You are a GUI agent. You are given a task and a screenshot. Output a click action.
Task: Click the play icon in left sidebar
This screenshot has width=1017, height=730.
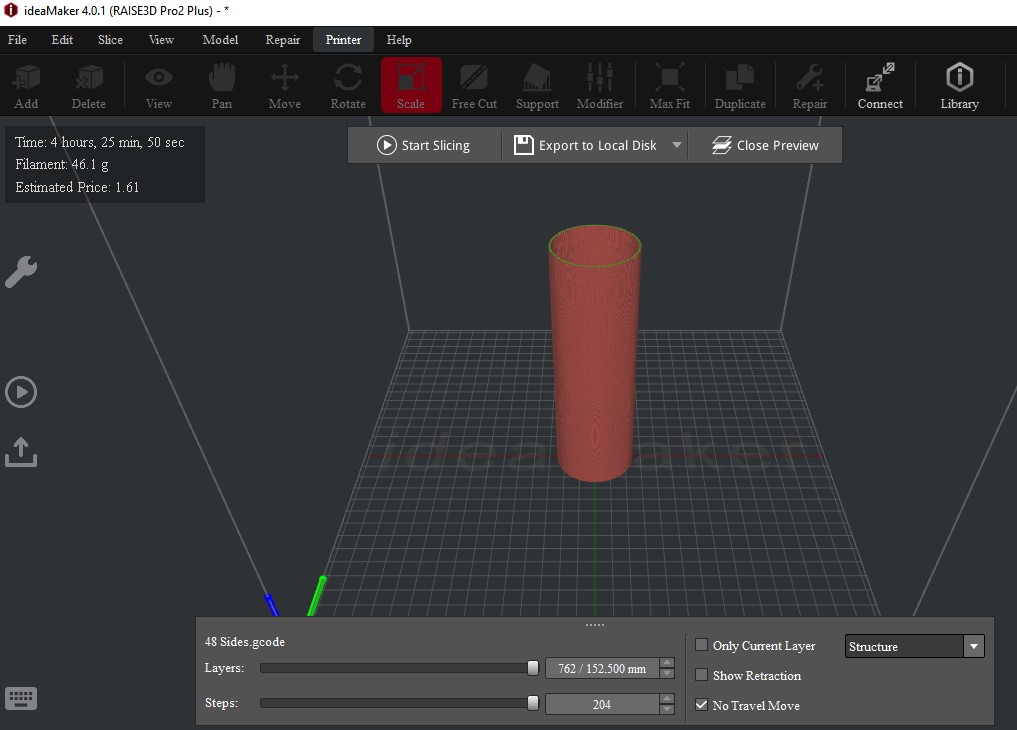click(21, 392)
